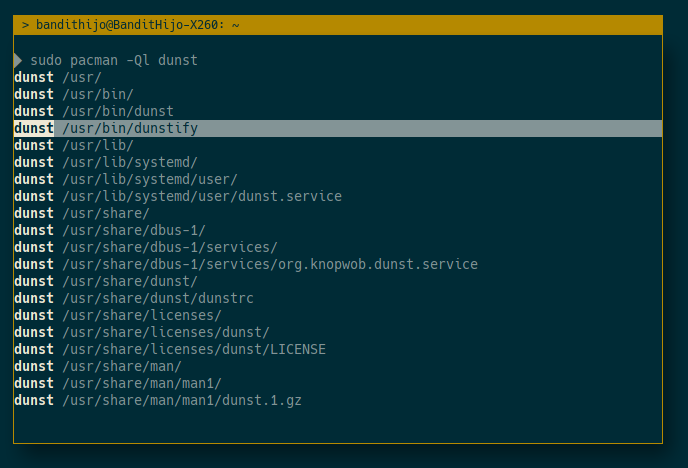Click the /usr/share/dbus-1/ directory line
The height and width of the screenshot is (468, 688).
pos(133,230)
